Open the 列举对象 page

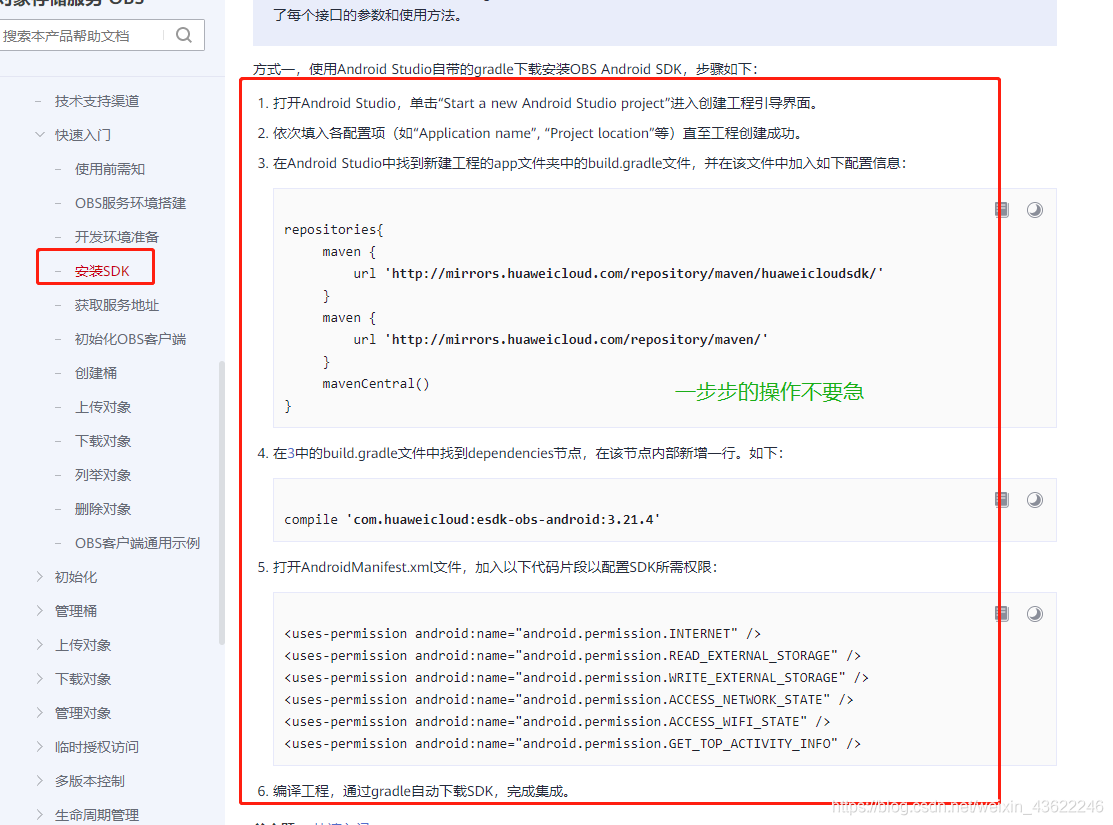[103, 475]
